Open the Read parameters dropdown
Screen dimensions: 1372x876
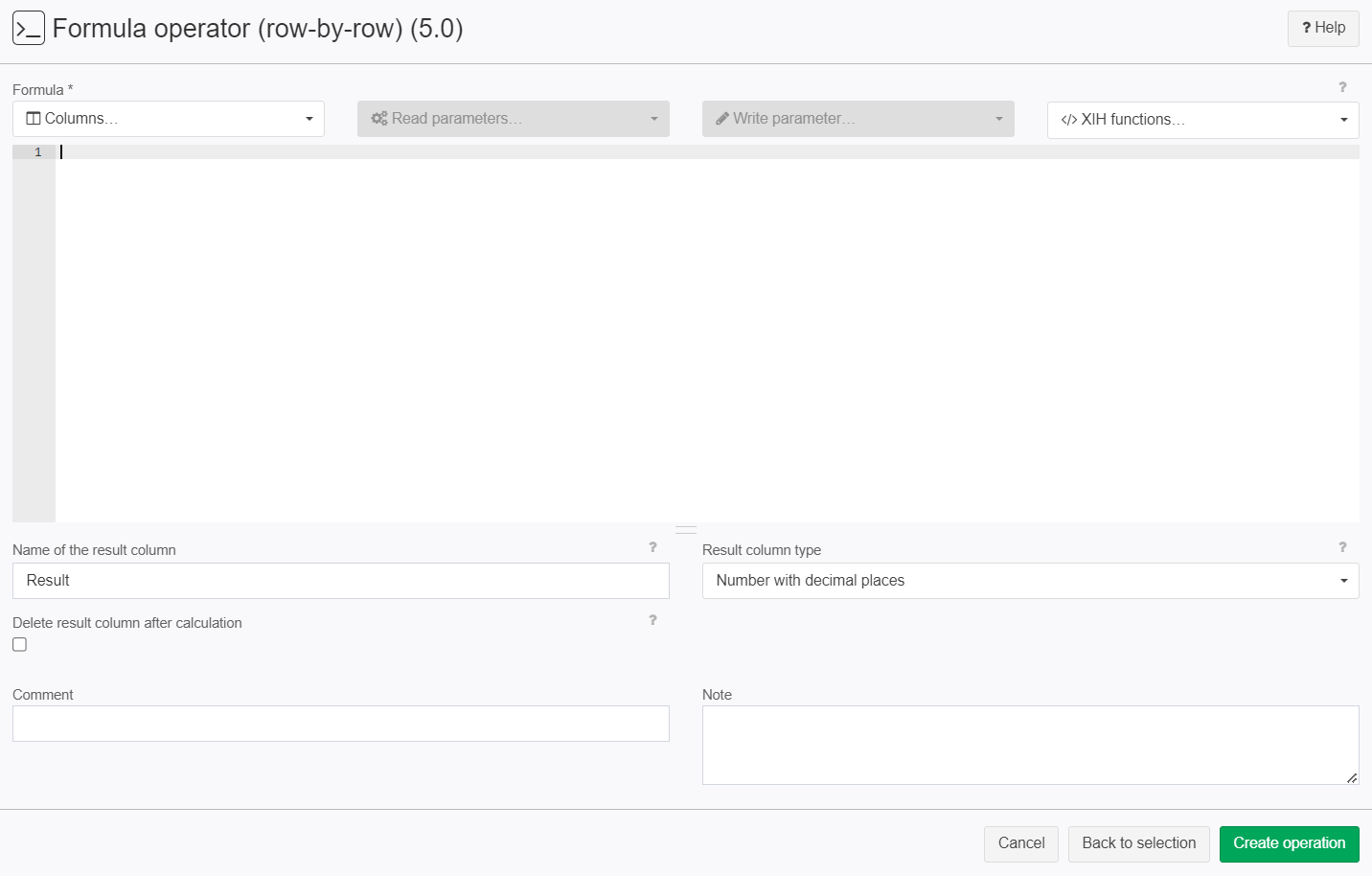[514, 119]
